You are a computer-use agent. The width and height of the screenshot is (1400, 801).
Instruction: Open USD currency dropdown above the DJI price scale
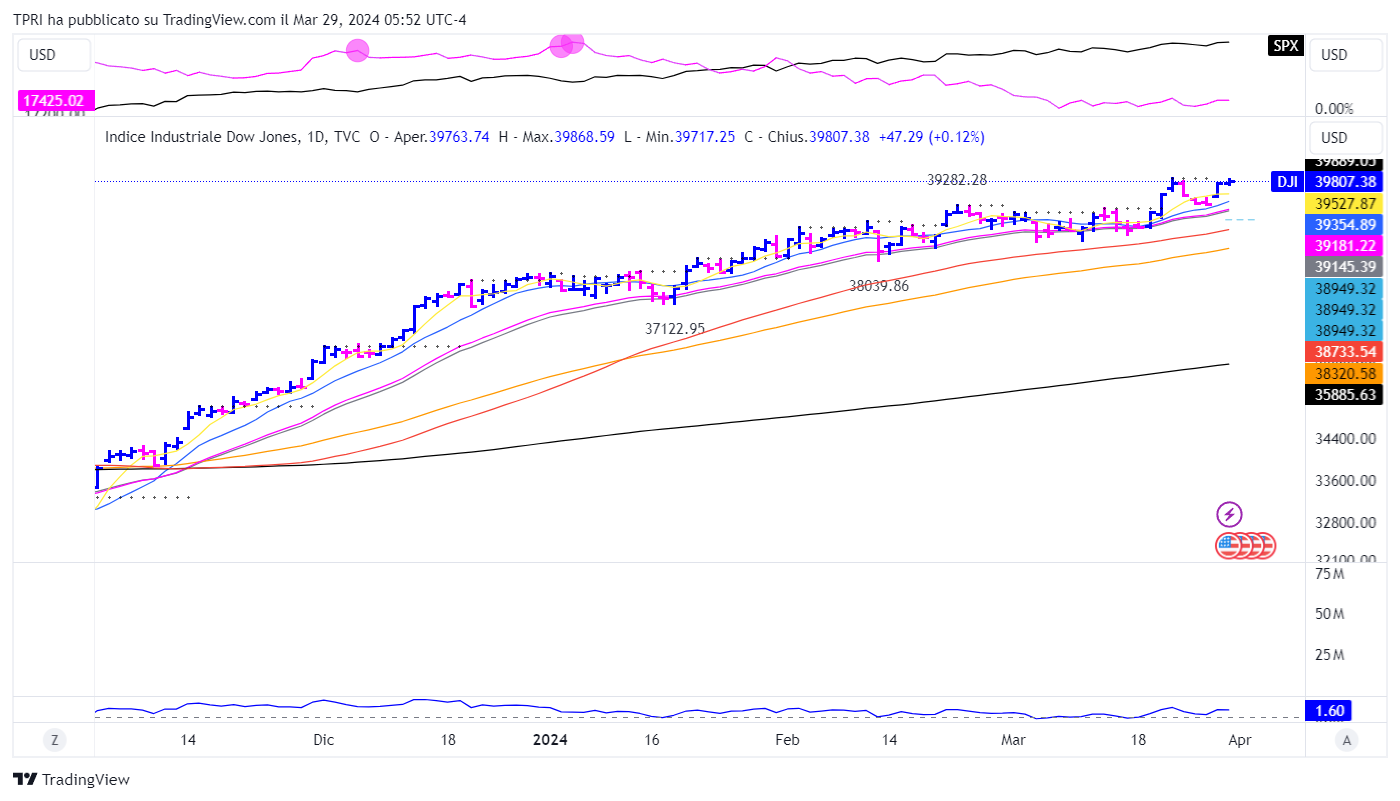click(1346, 138)
